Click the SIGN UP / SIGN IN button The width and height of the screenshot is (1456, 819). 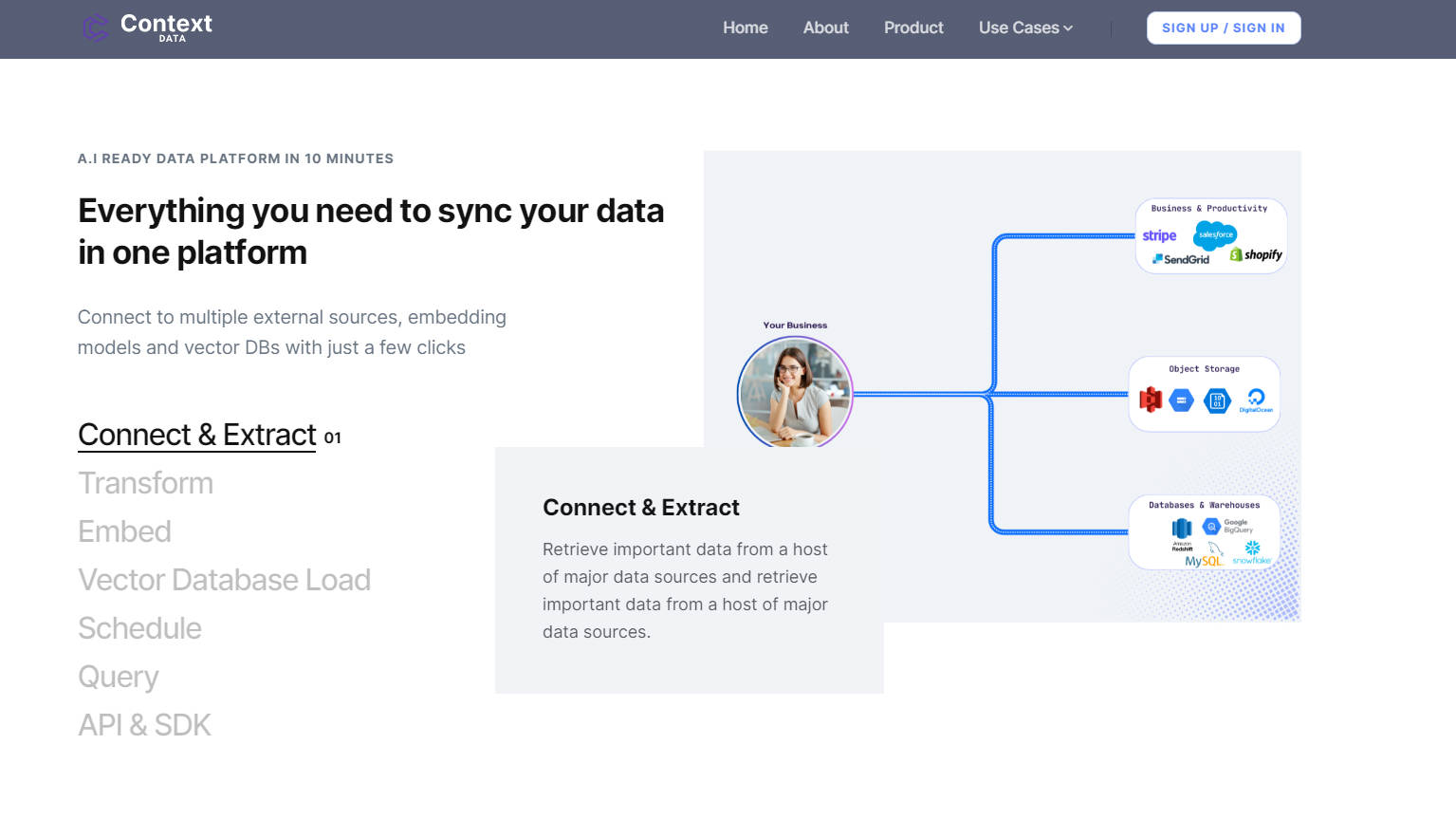(1223, 28)
